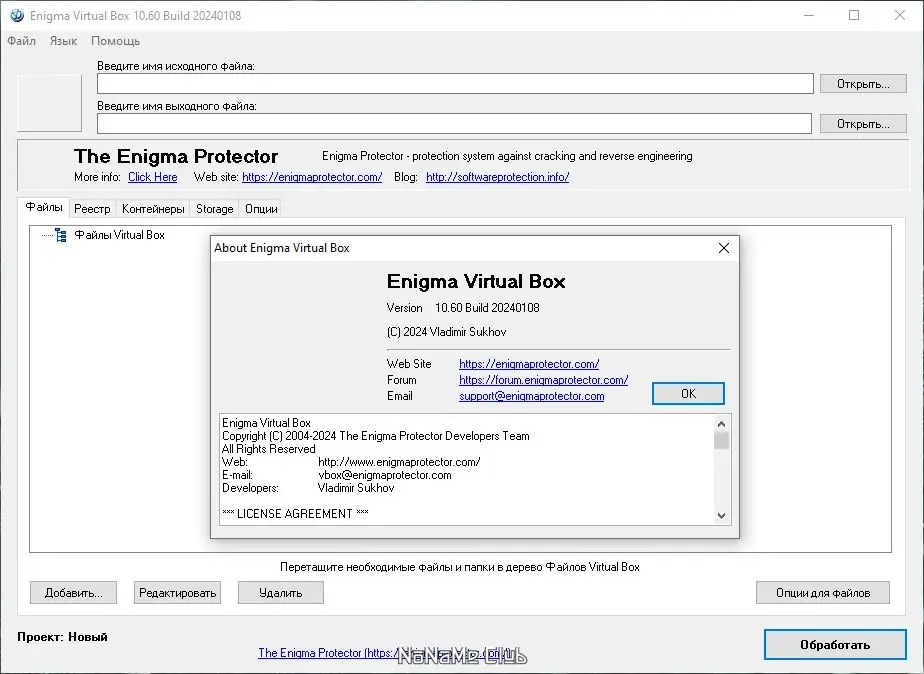Image resolution: width=924 pixels, height=674 pixels.
Task: Open the Файл menu
Action: click(x=21, y=41)
